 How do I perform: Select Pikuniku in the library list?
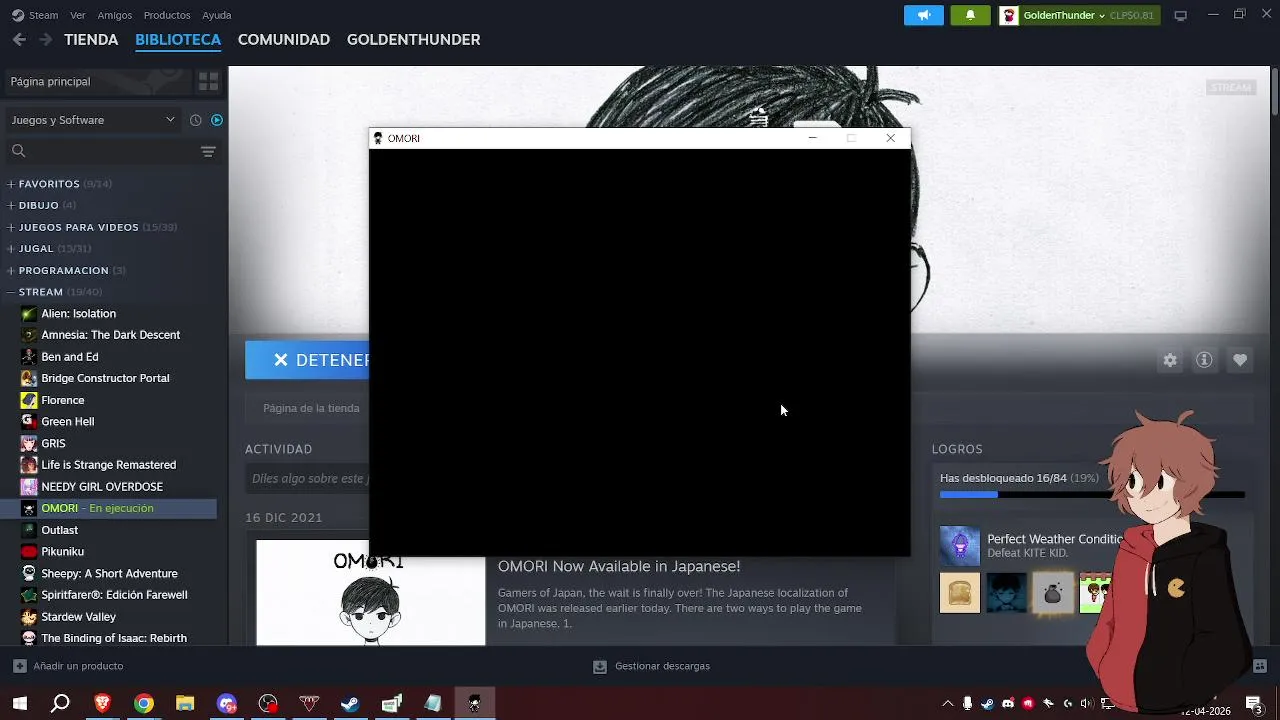(x=62, y=551)
